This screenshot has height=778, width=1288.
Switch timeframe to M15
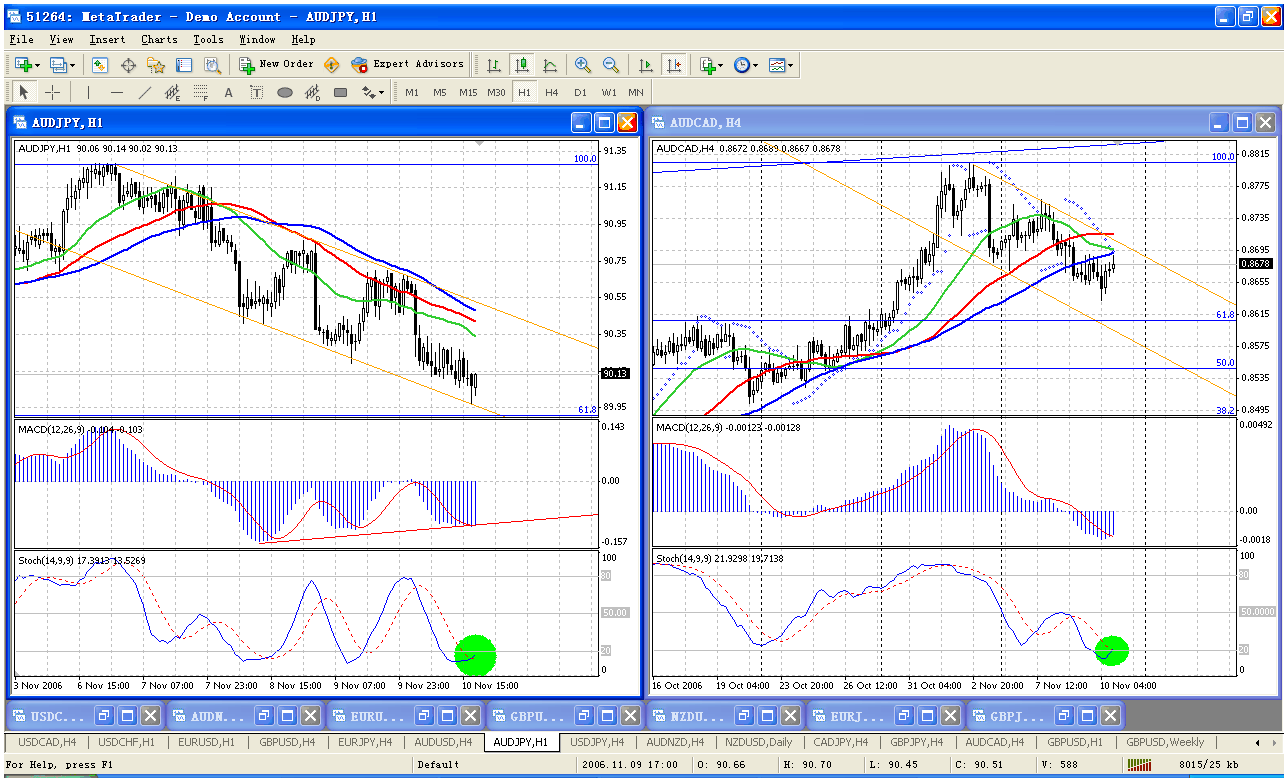pos(468,93)
